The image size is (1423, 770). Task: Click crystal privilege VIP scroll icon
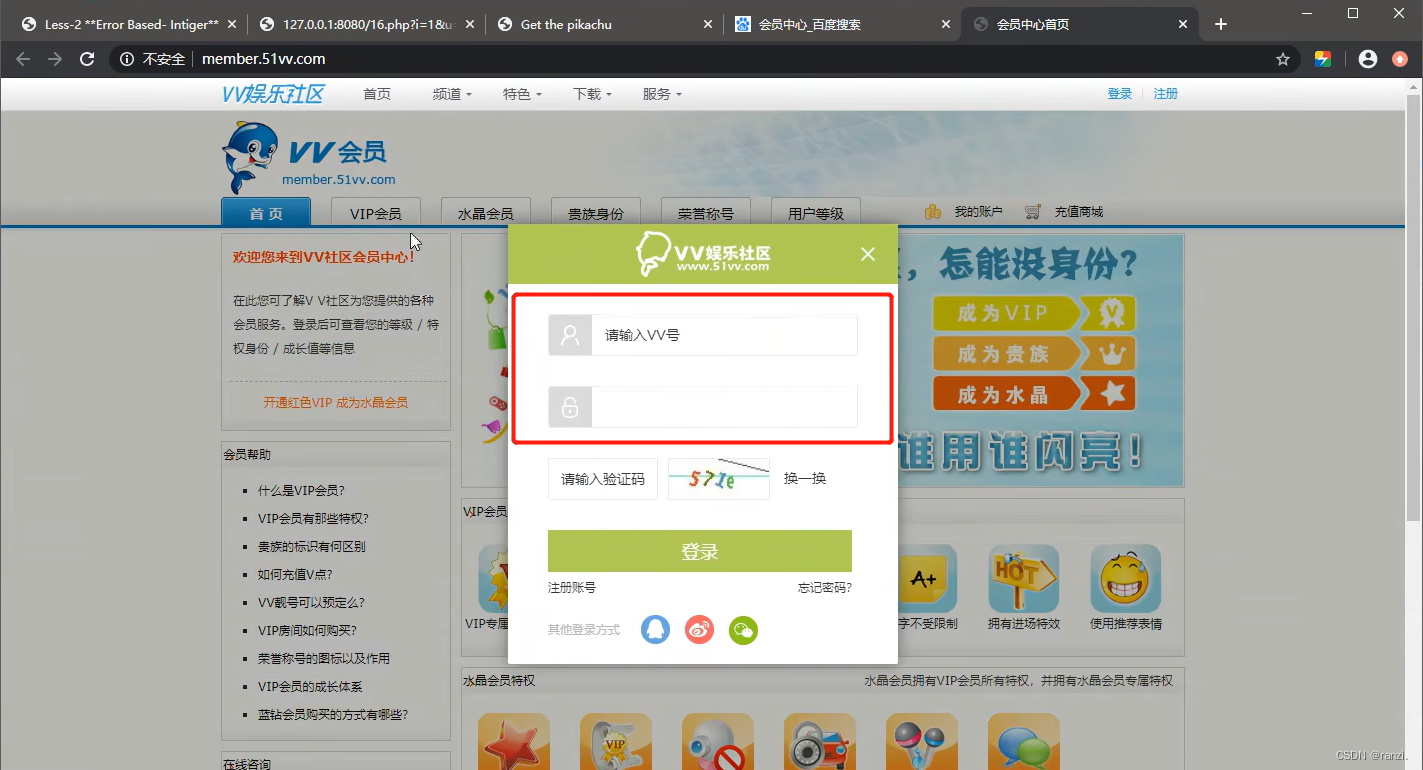tap(616, 741)
